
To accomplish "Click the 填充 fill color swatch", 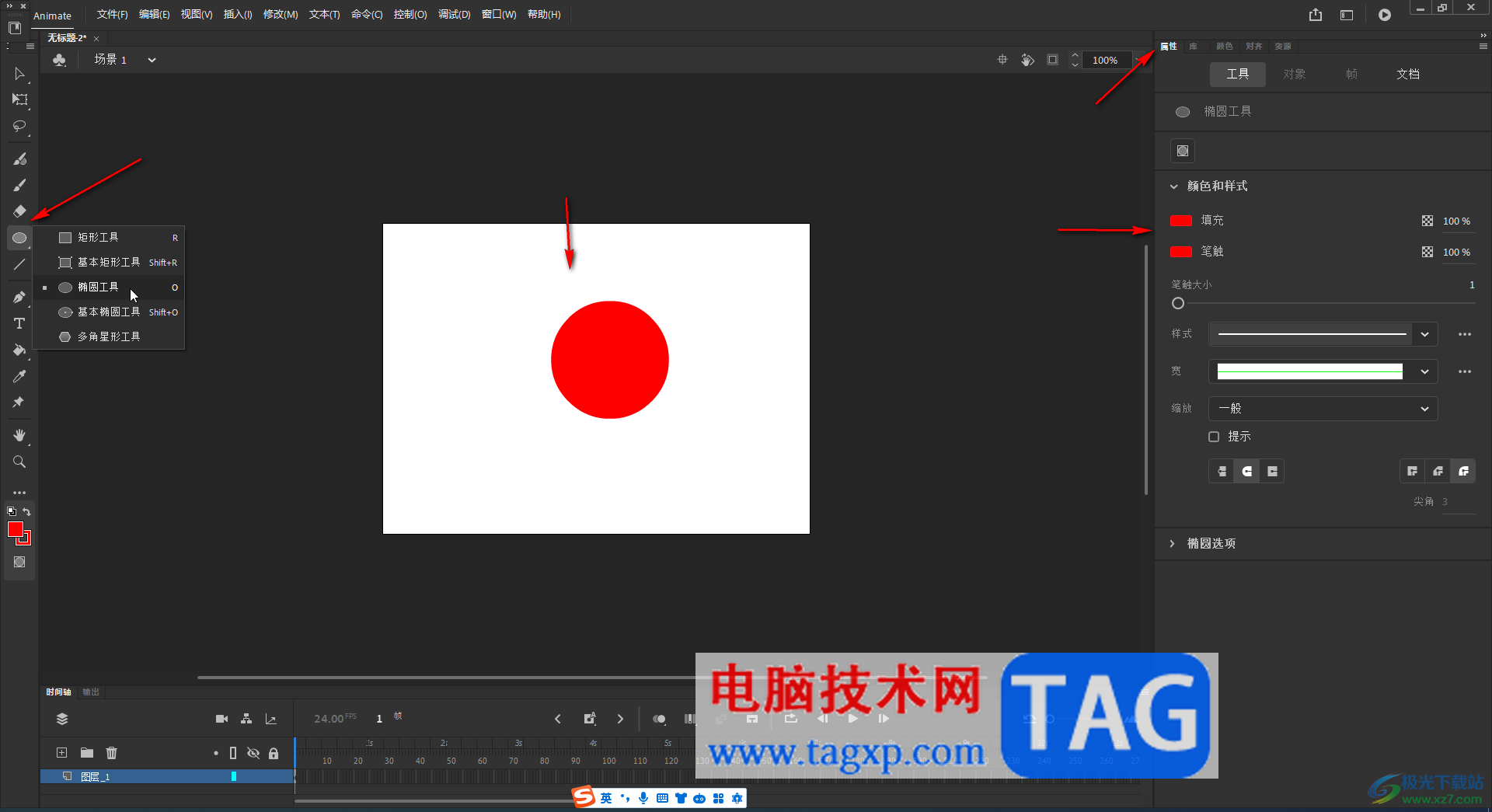I will (x=1181, y=221).
